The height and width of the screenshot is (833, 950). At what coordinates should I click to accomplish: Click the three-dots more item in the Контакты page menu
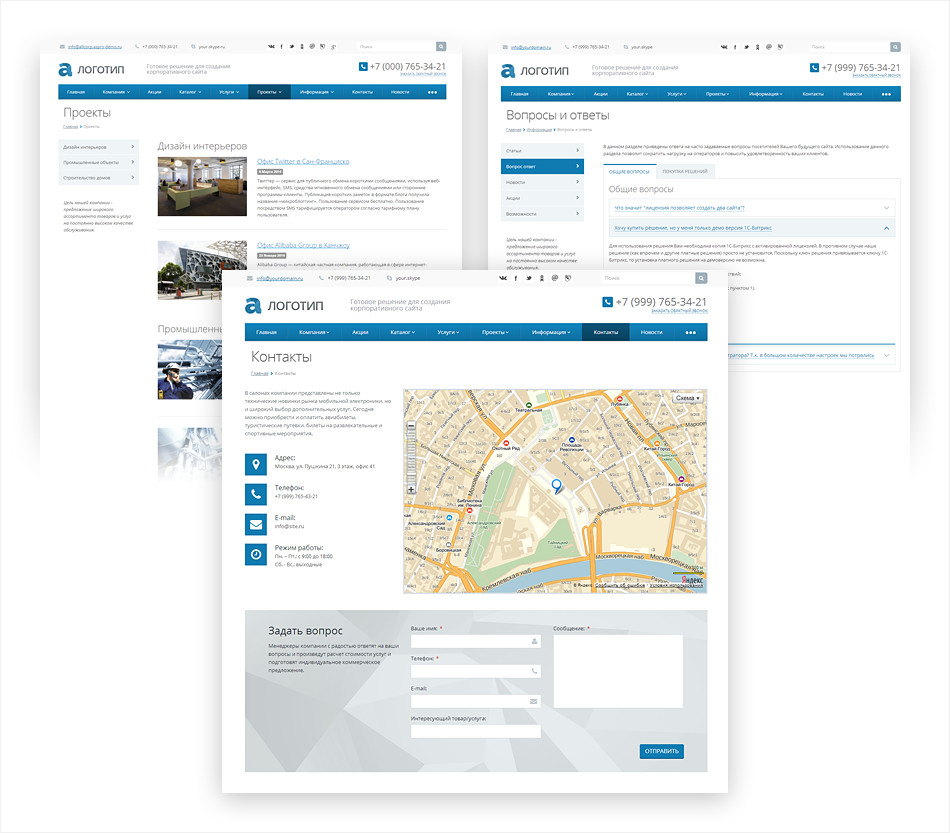click(x=690, y=332)
